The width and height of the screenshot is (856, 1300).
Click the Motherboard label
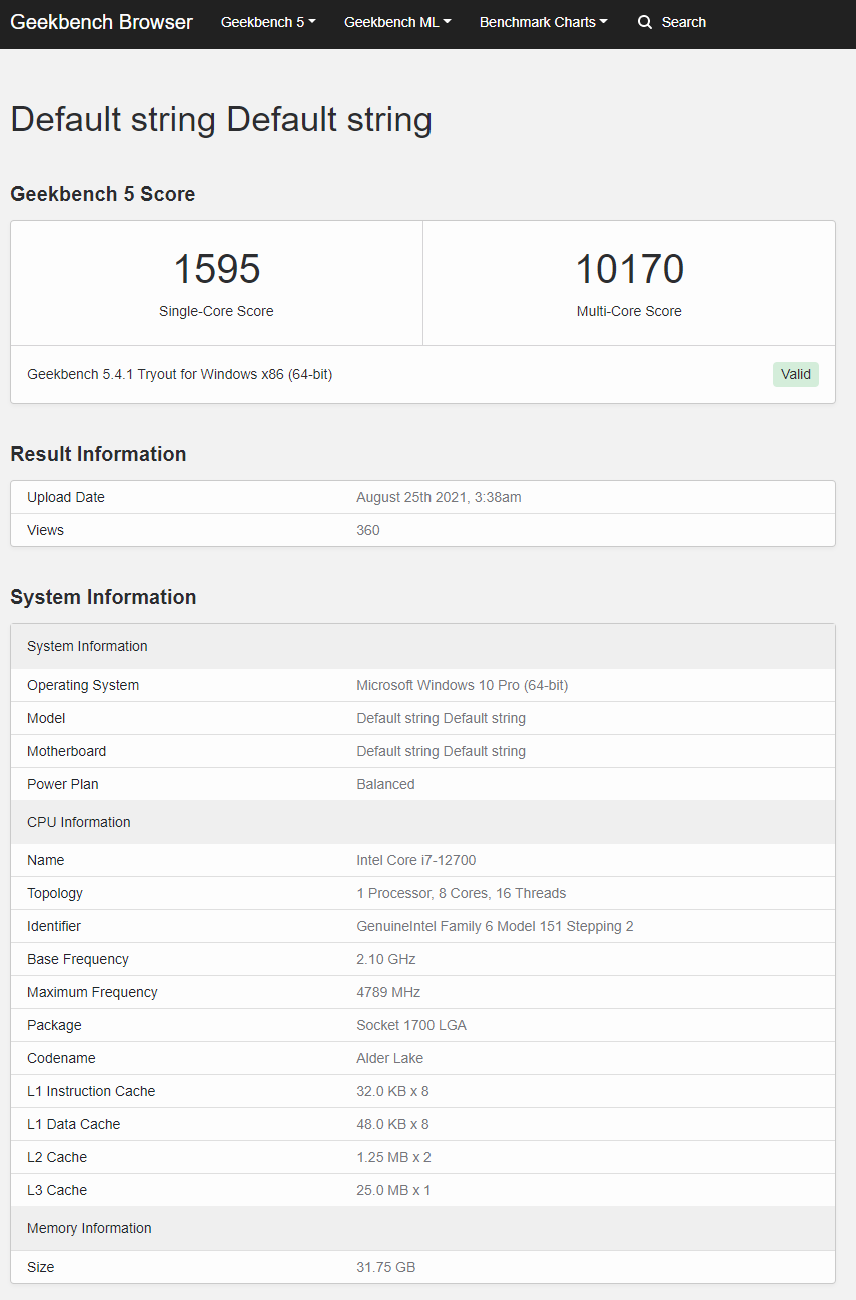pyautogui.click(x=66, y=751)
